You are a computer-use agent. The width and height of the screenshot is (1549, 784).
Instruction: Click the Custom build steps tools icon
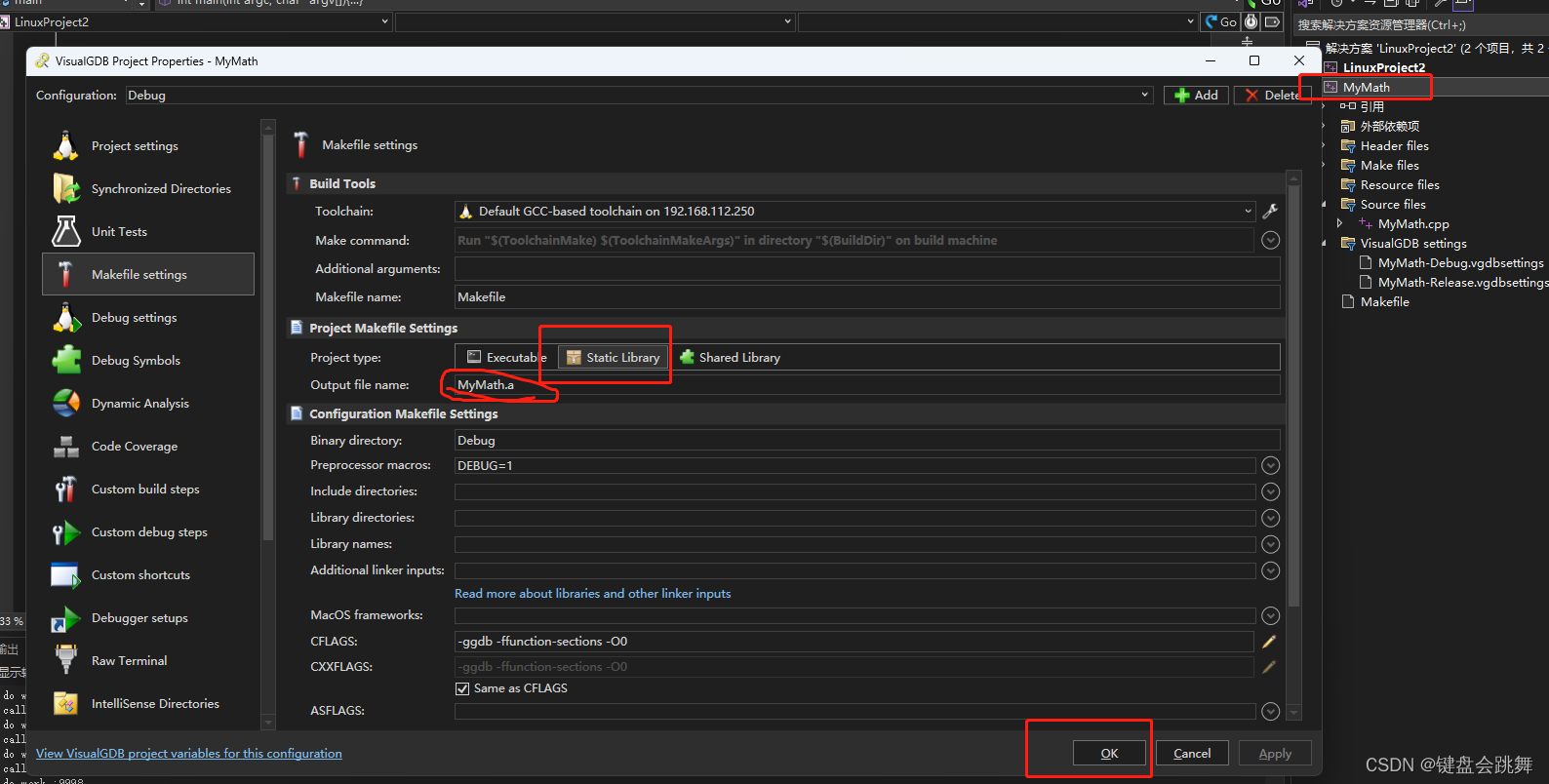[x=66, y=489]
